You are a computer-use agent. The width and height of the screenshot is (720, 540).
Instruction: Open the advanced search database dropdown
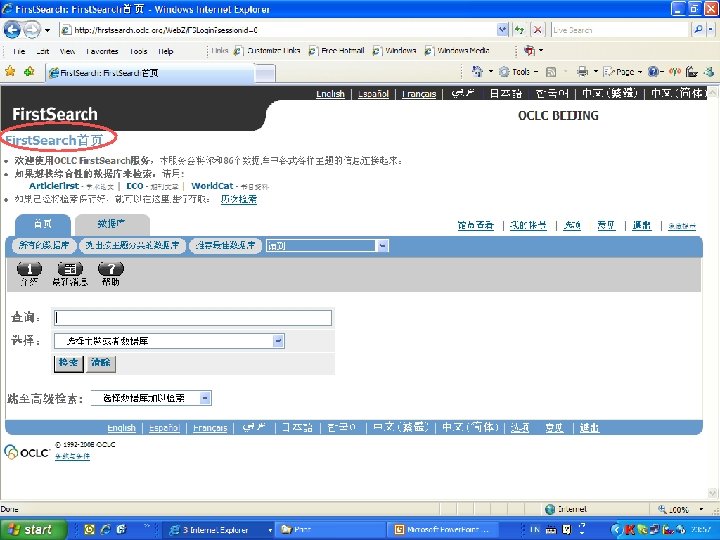151,398
